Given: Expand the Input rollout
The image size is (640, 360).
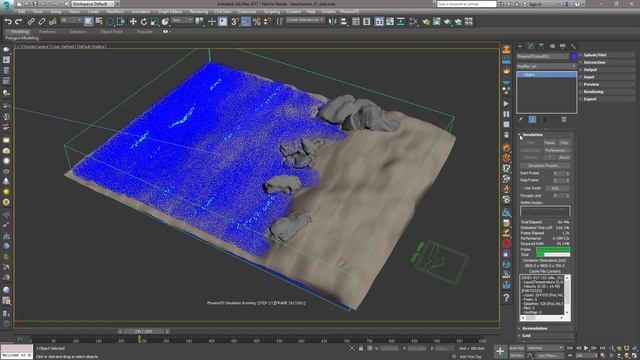Looking at the screenshot, I should [607, 77].
